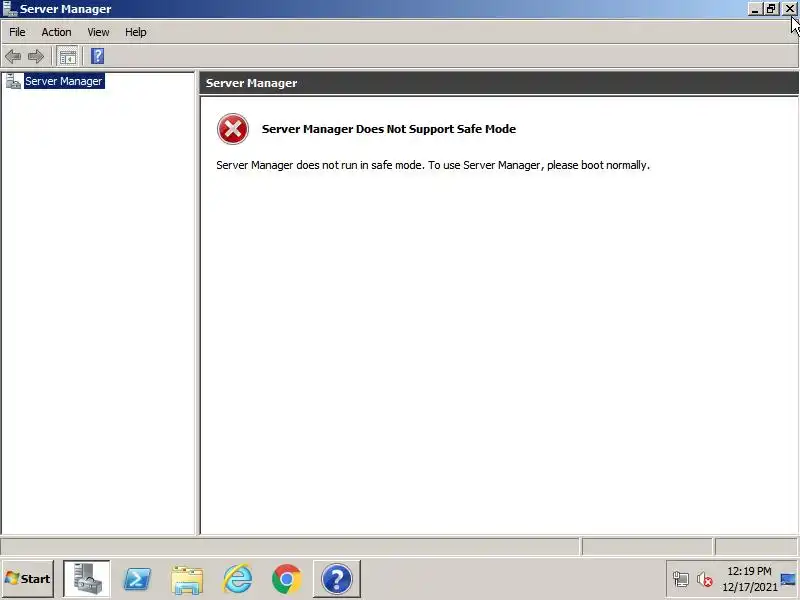800x600 pixels.
Task: Open the View menu
Action: (98, 32)
